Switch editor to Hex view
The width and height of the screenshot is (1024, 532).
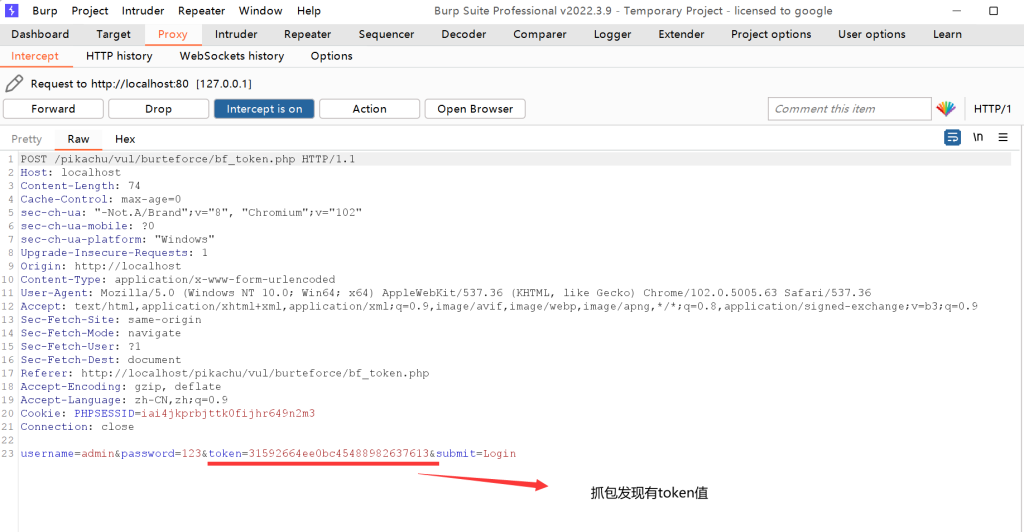[125, 139]
